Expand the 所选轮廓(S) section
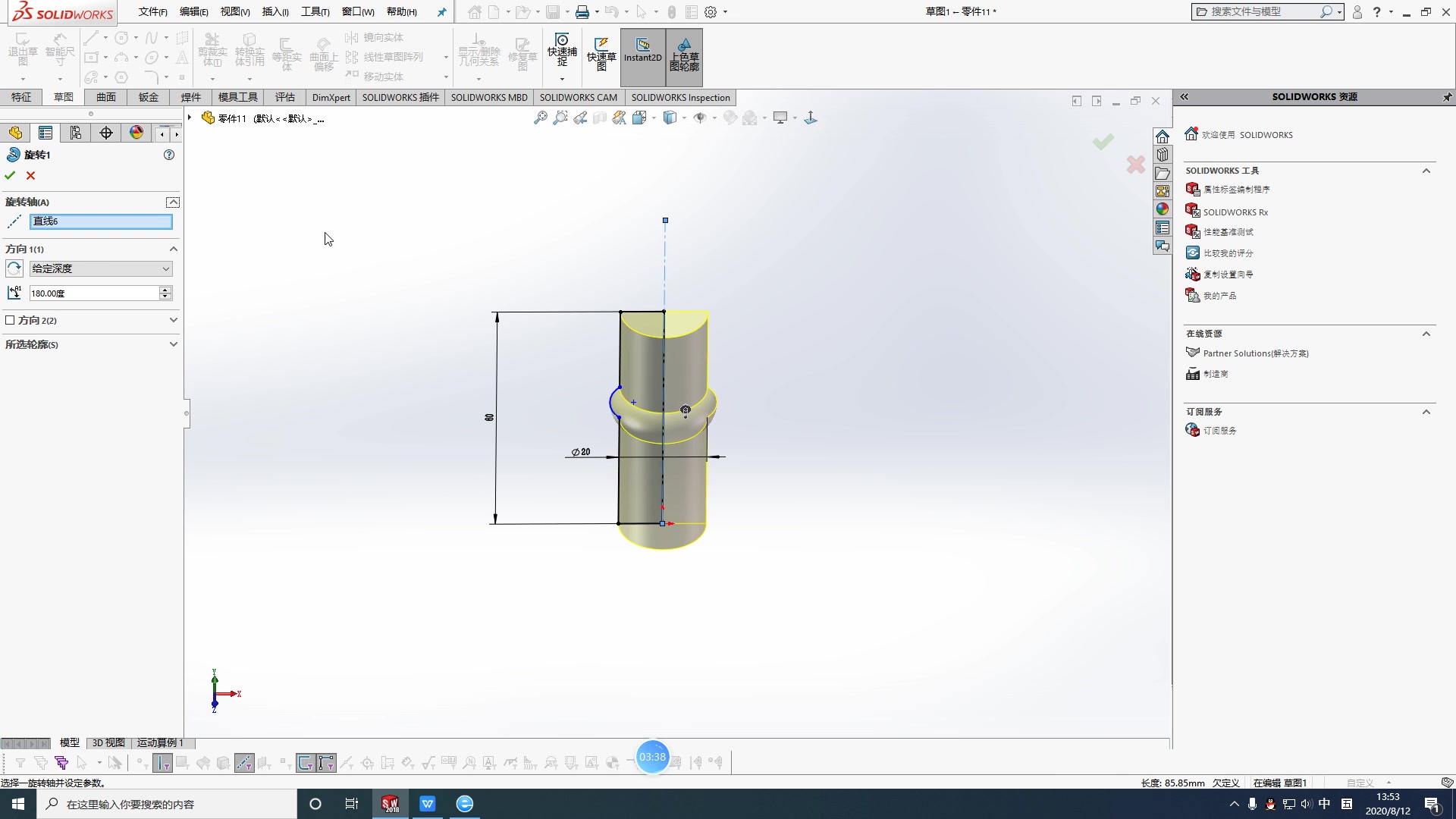The height and width of the screenshot is (819, 1456). tap(173, 344)
